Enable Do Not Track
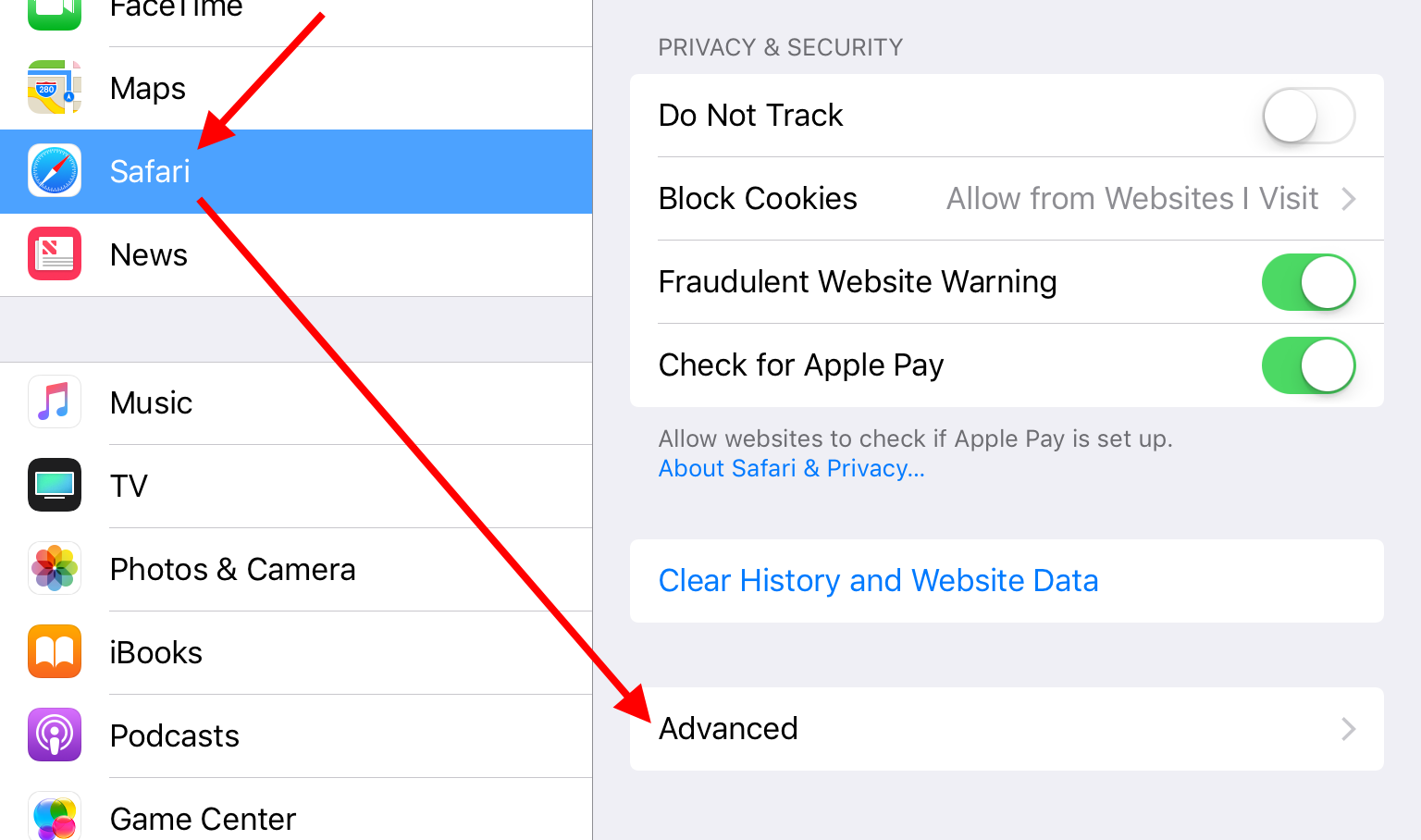This screenshot has height=840, width=1421. pyautogui.click(x=1308, y=116)
